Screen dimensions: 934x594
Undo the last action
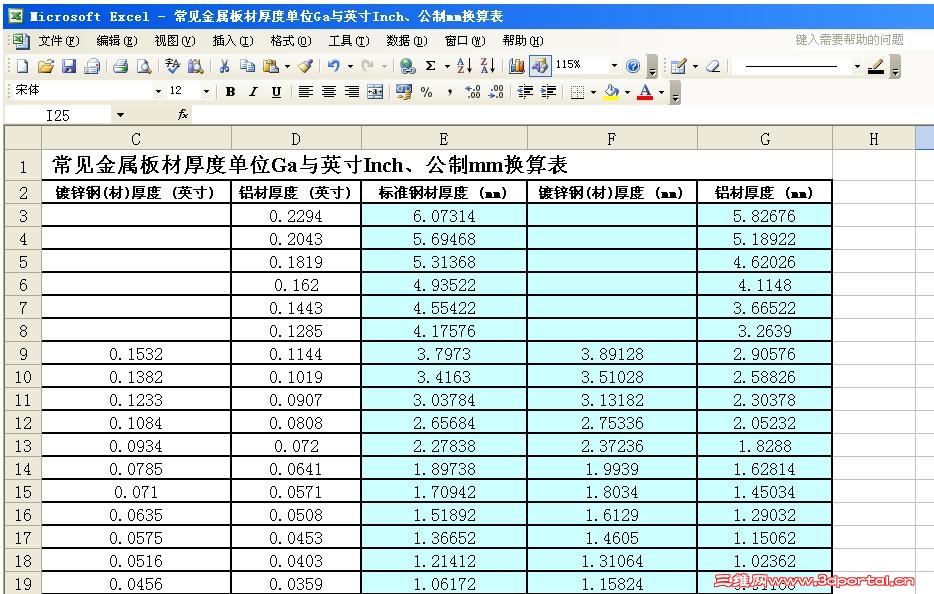[x=334, y=66]
